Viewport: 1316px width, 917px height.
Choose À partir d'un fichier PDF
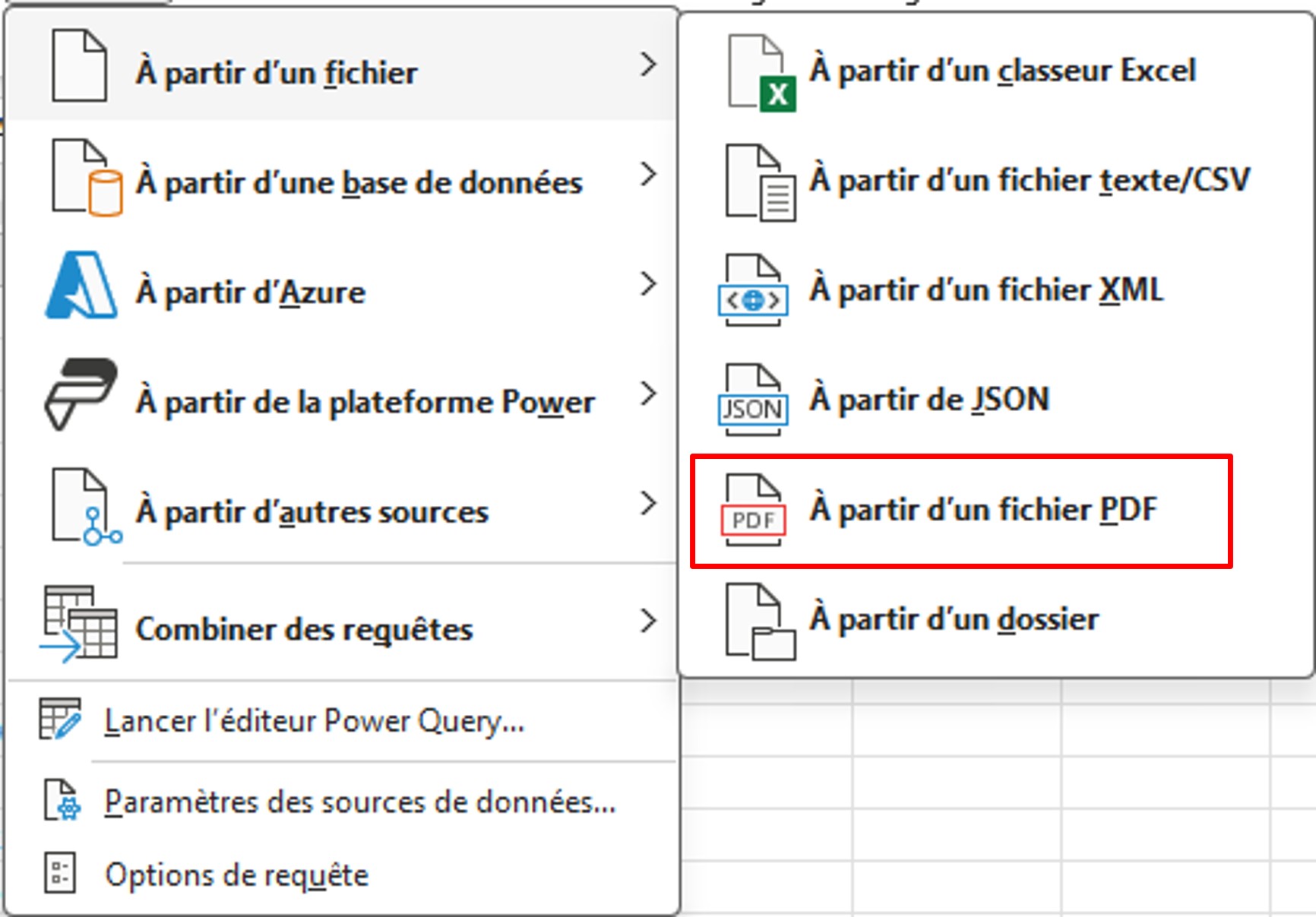[x=996, y=511]
